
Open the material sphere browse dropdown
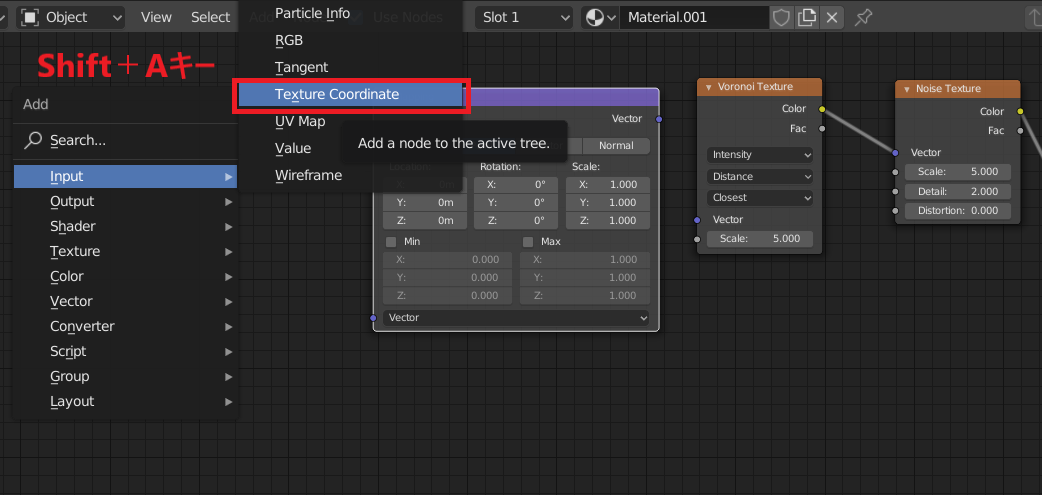[599, 17]
